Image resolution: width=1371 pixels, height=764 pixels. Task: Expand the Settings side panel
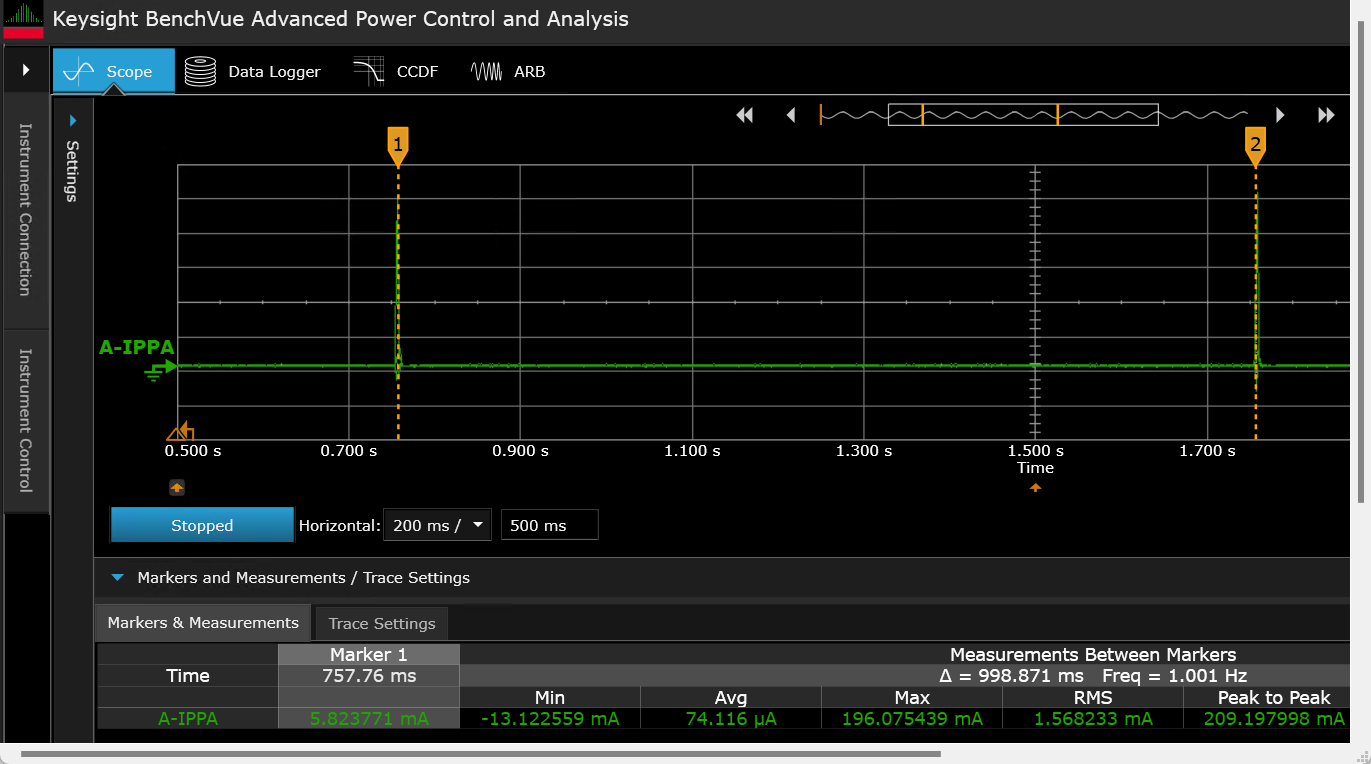72,121
